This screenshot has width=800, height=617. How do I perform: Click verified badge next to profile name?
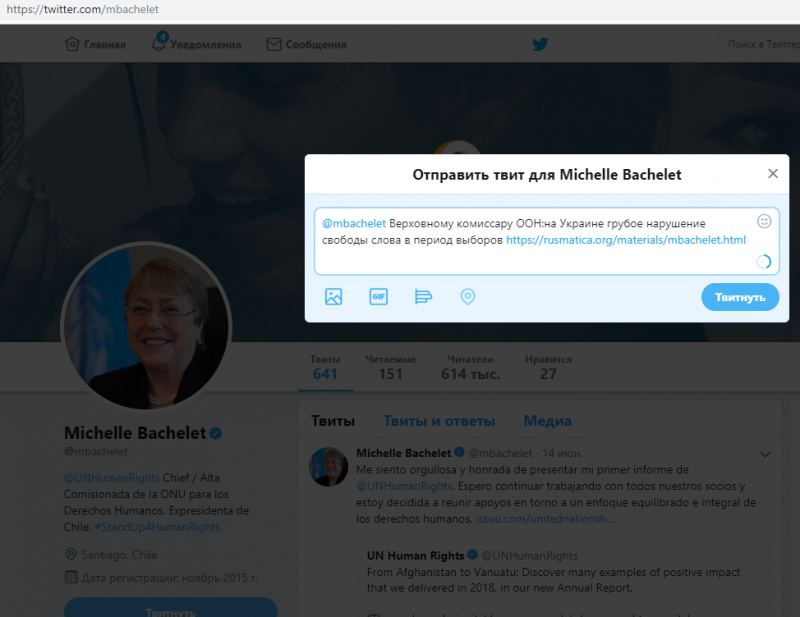coord(216,433)
